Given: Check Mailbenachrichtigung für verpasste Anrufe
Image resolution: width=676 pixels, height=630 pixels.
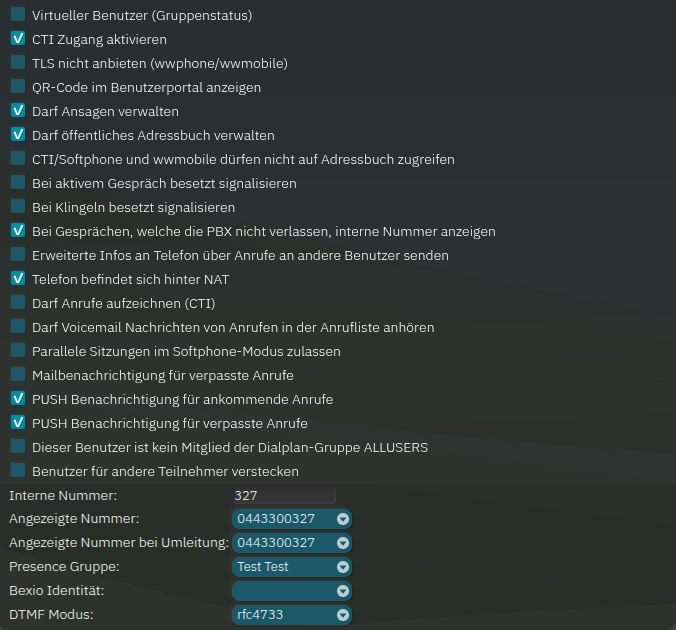Looking at the screenshot, I should point(18,375).
